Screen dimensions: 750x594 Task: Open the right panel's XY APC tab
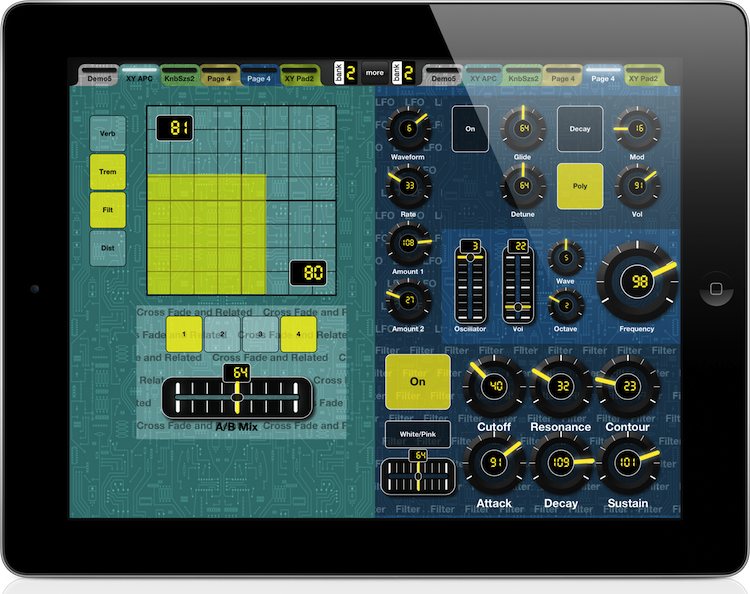[483, 76]
